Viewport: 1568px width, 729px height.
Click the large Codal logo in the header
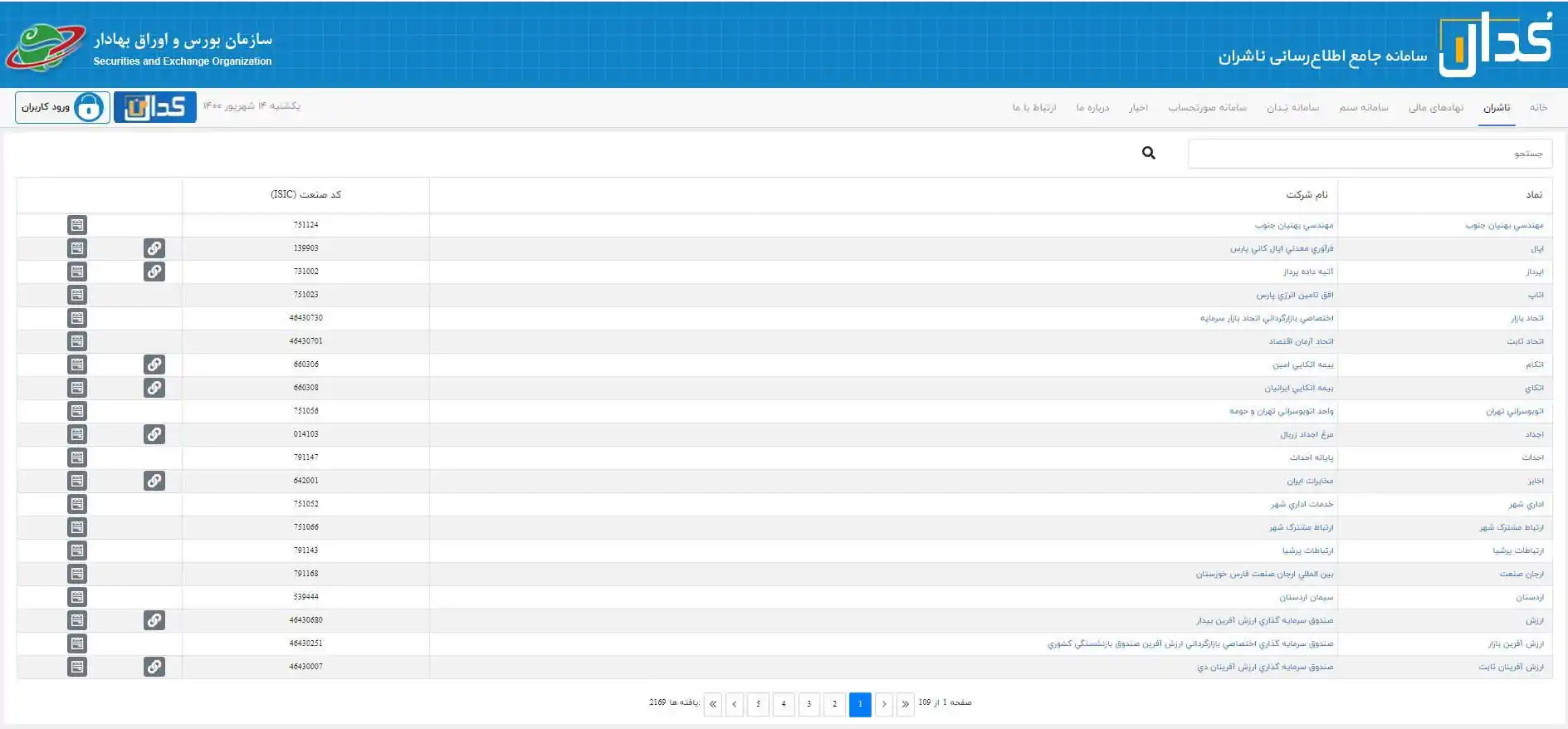[1497, 45]
